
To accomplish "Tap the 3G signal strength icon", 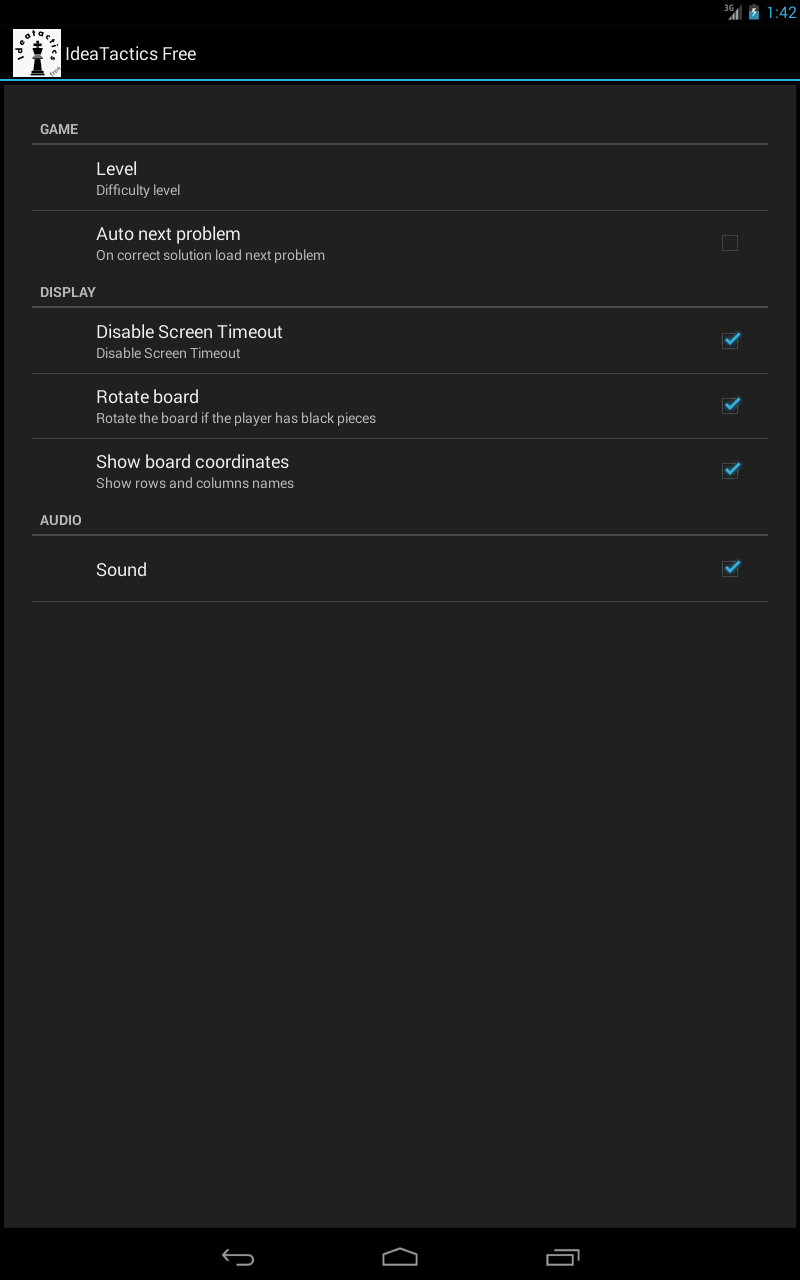I will pos(734,12).
